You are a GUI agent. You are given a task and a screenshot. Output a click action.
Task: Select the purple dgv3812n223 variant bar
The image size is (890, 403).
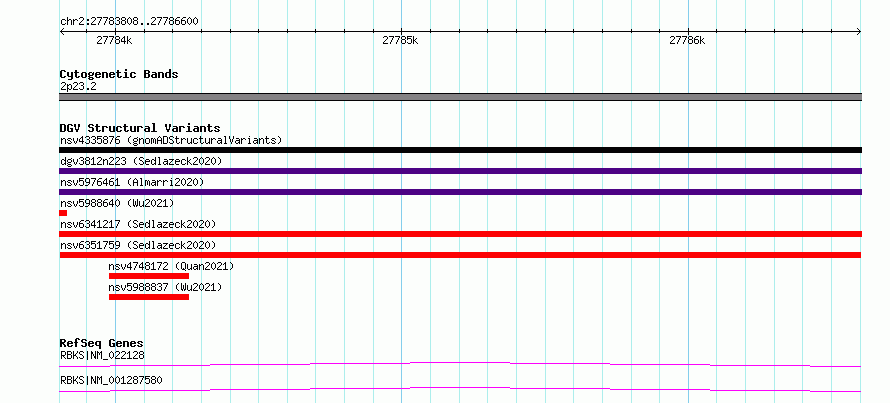pyautogui.click(x=460, y=171)
